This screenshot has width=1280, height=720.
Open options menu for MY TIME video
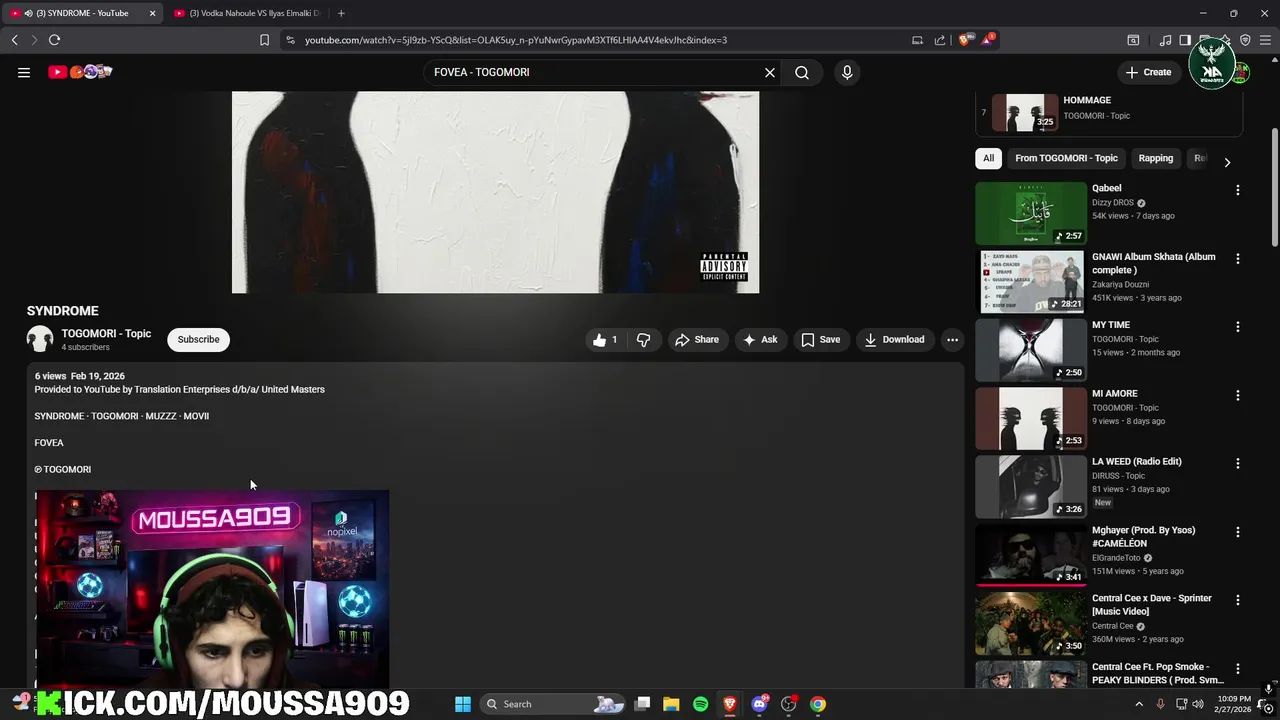(1237, 327)
